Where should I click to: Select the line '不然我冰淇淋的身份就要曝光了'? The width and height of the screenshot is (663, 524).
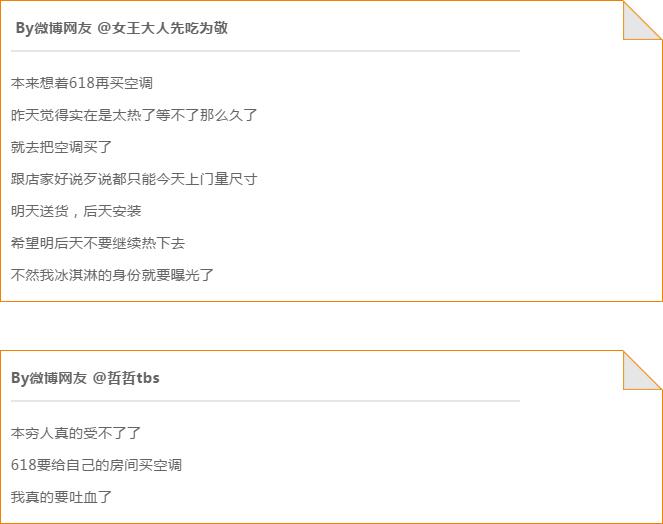tap(112, 275)
